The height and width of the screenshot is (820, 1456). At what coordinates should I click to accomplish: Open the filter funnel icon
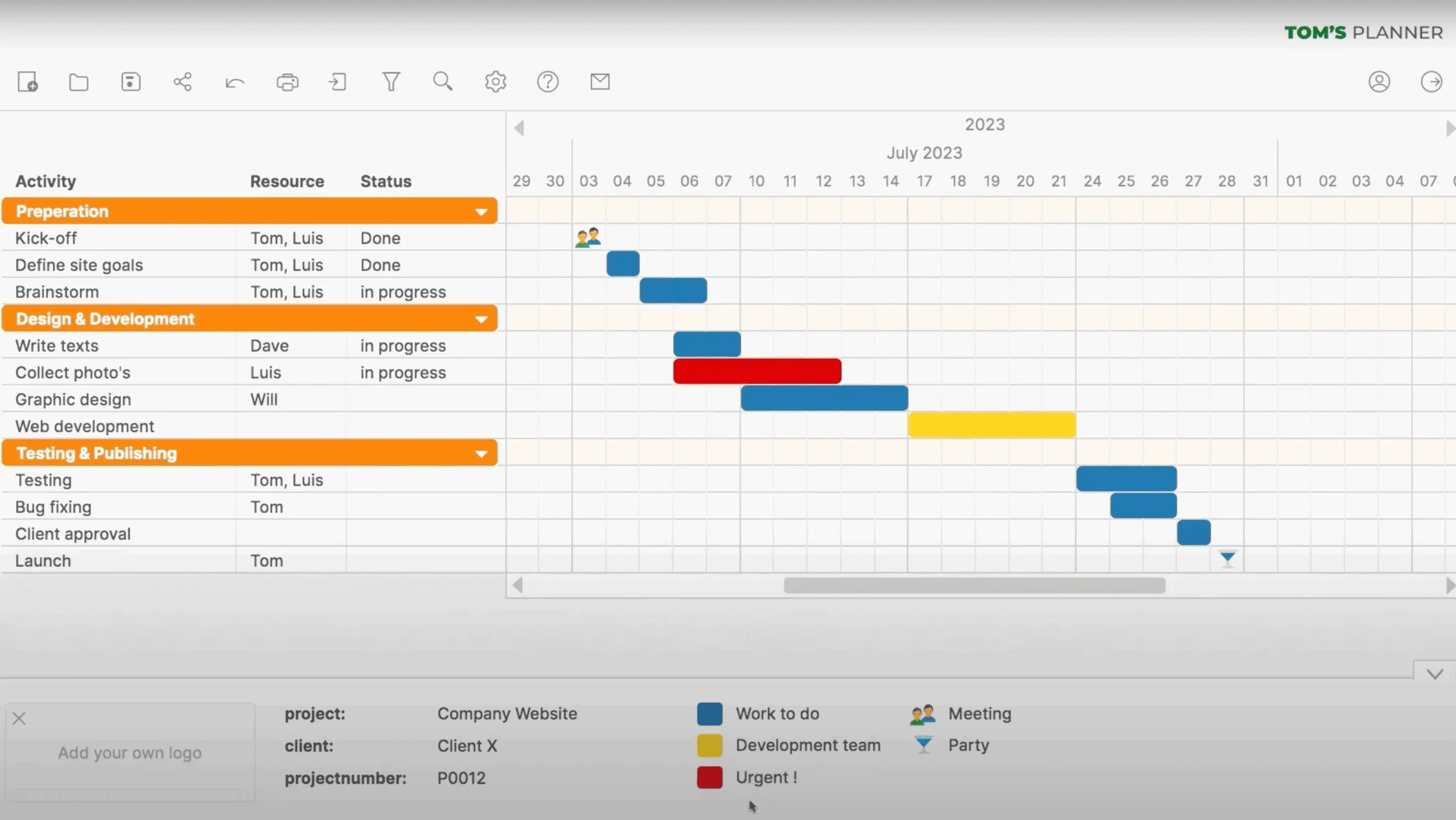coord(391,82)
